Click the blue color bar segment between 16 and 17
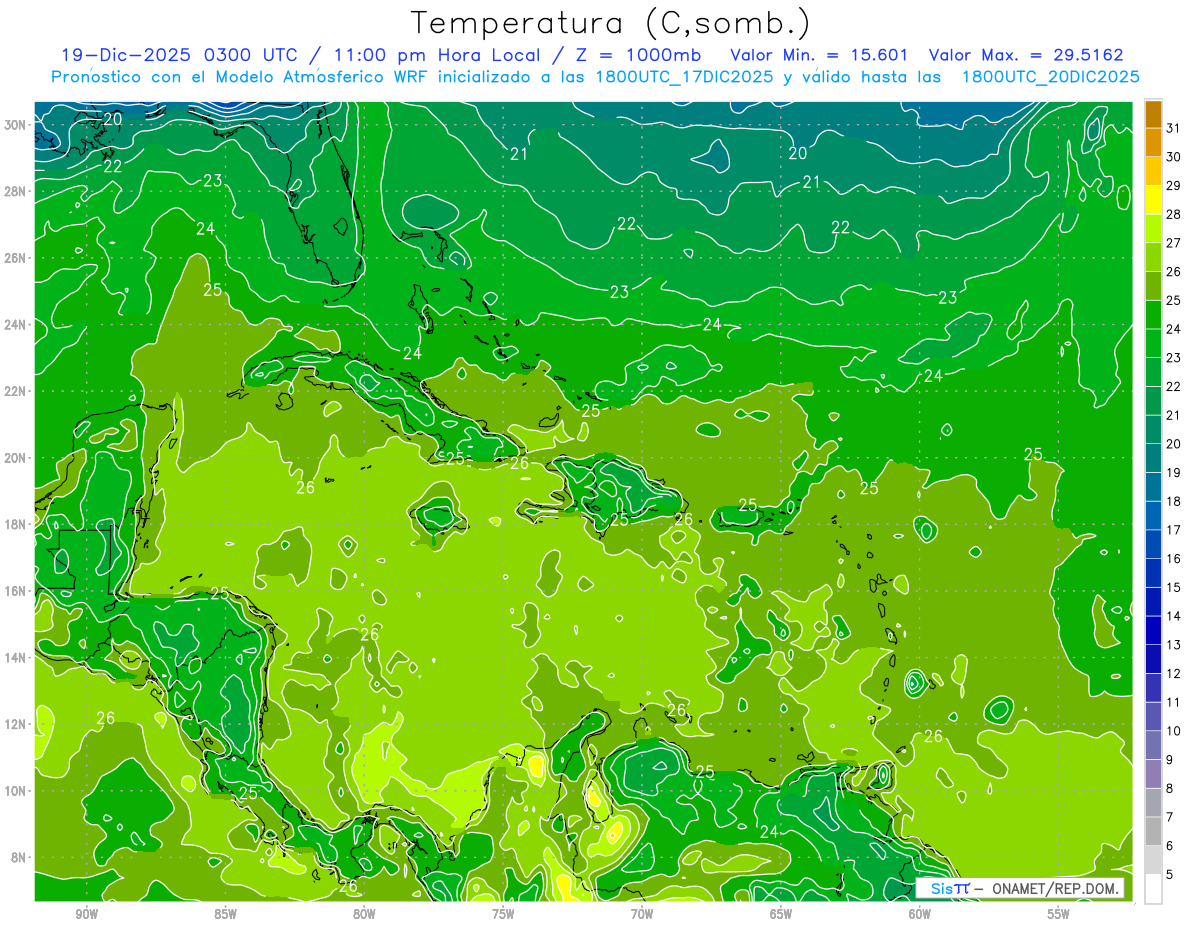This screenshot has height=927, width=1200. [1153, 545]
